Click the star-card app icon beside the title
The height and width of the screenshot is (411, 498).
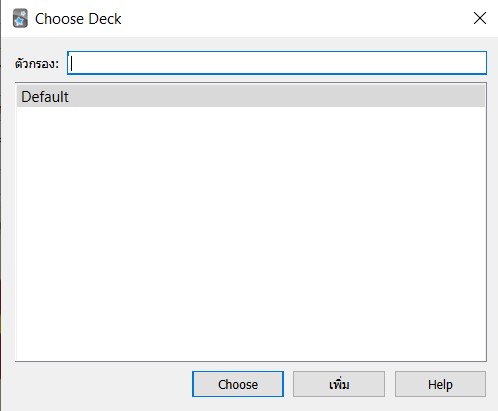(x=20, y=18)
